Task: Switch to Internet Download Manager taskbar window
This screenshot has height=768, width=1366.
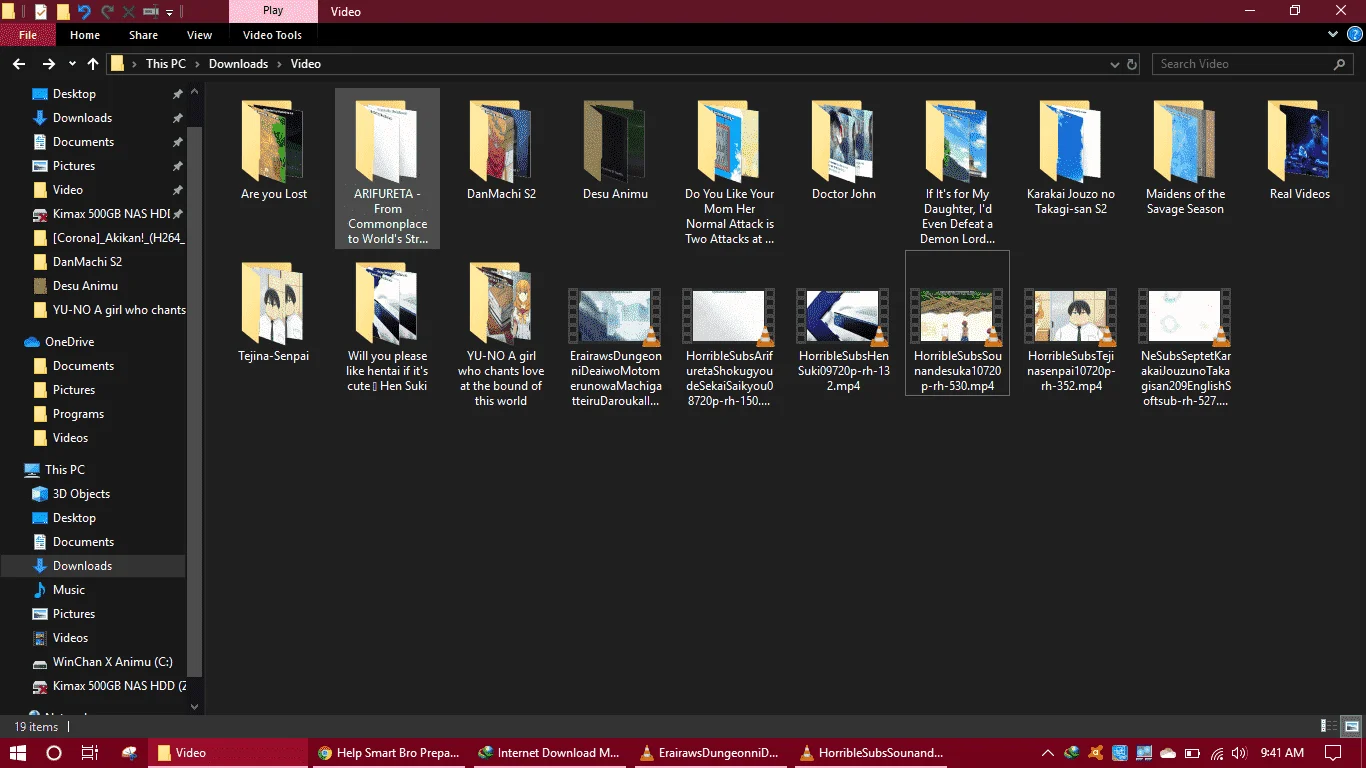Action: tap(549, 753)
